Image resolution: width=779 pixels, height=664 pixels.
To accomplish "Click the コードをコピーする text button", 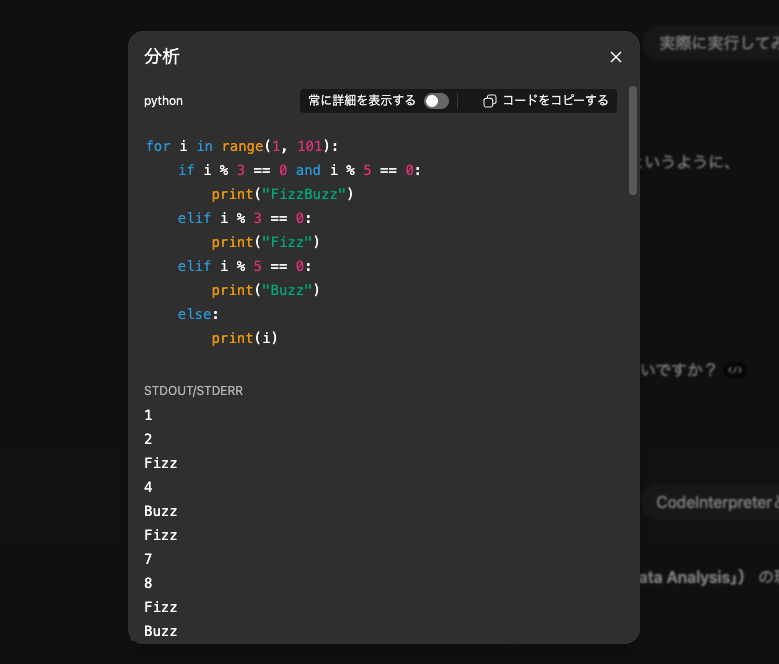I will pyautogui.click(x=555, y=101).
